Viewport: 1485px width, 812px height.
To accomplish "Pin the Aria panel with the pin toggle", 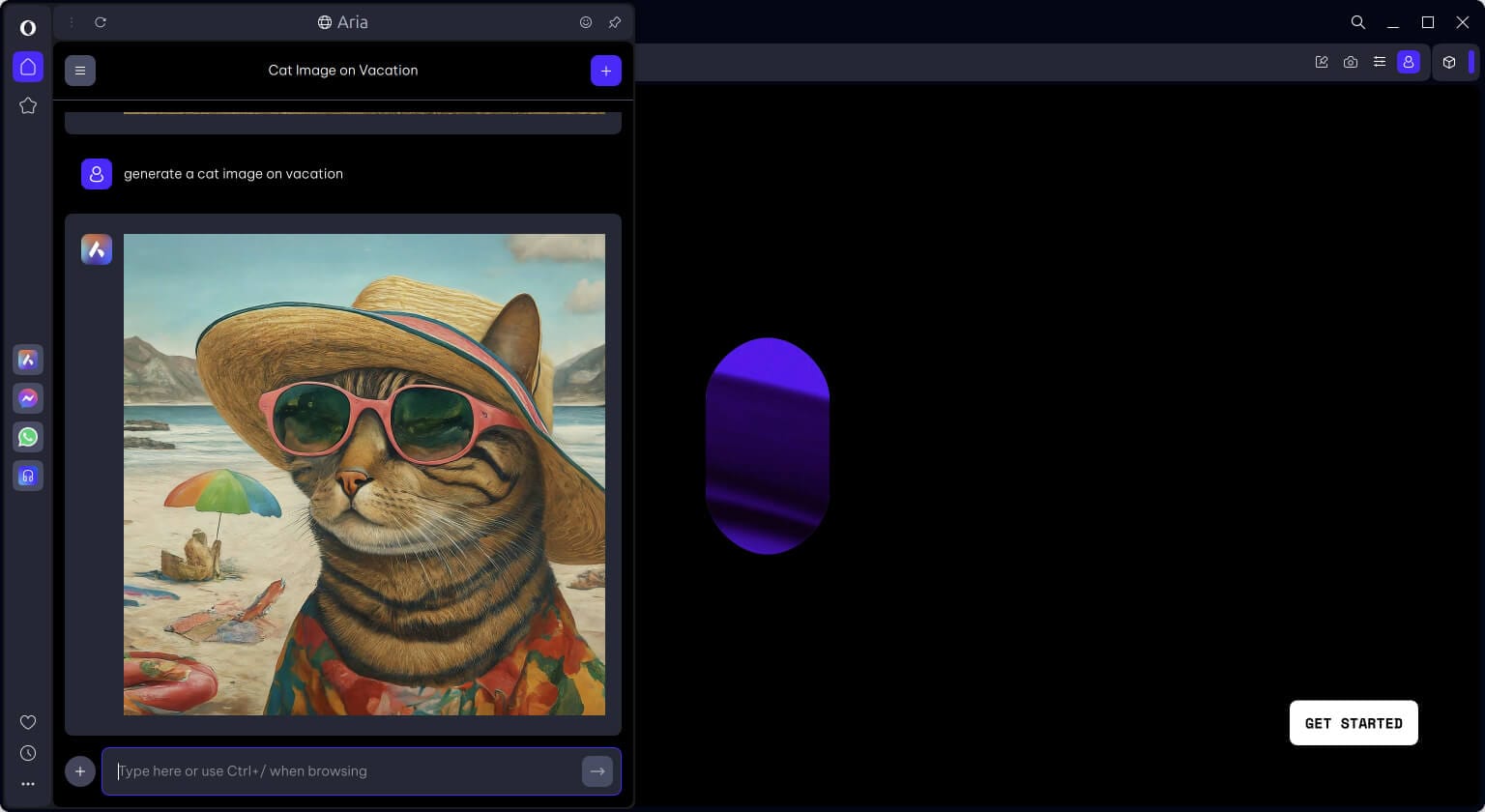I will [x=615, y=21].
